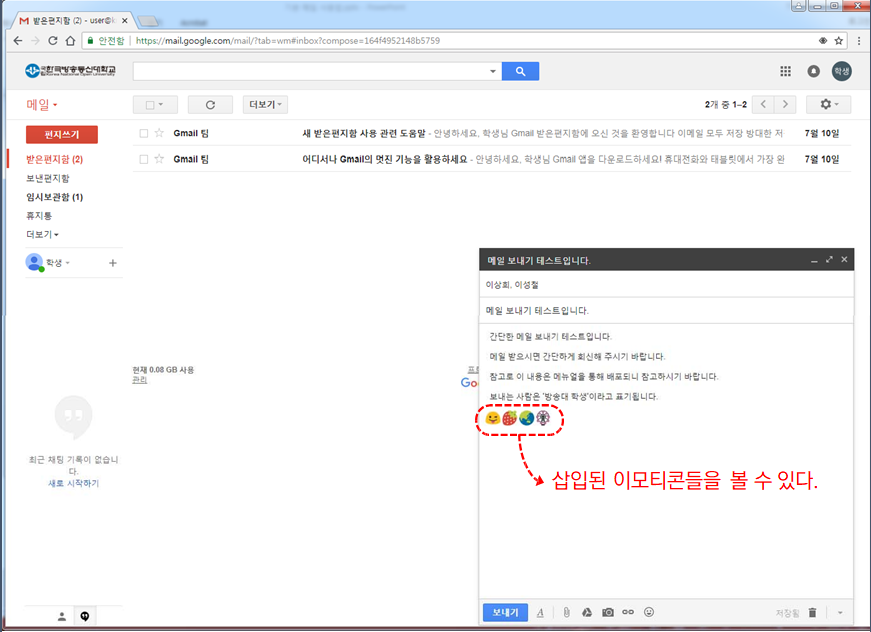
Task: Click the subject field 메일 보내기 테스트입니다
Action: pyautogui.click(x=666, y=310)
